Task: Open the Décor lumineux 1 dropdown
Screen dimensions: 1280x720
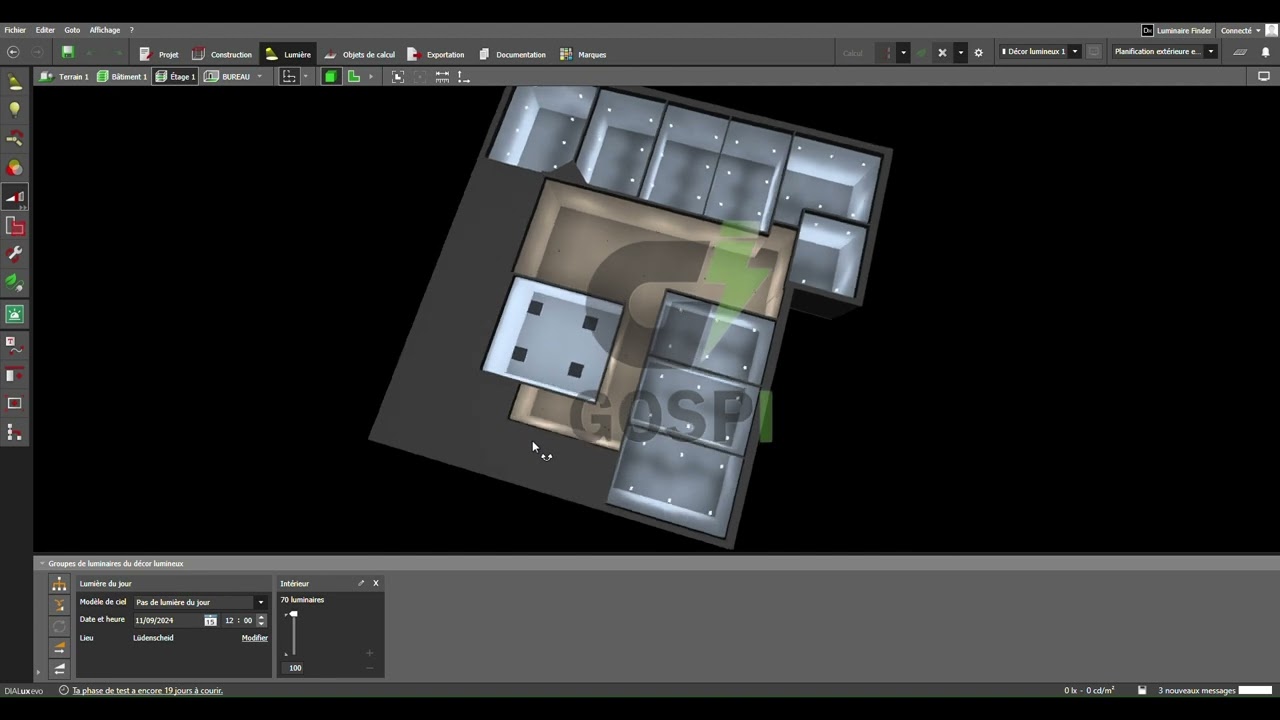Action: point(1041,52)
